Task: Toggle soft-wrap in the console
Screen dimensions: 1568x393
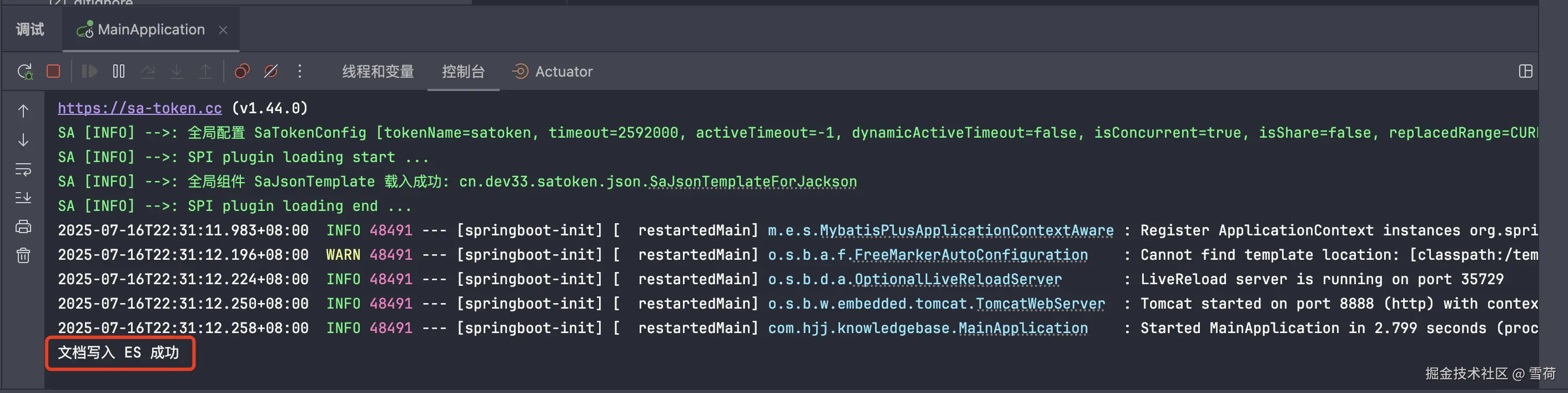Action: [x=23, y=169]
